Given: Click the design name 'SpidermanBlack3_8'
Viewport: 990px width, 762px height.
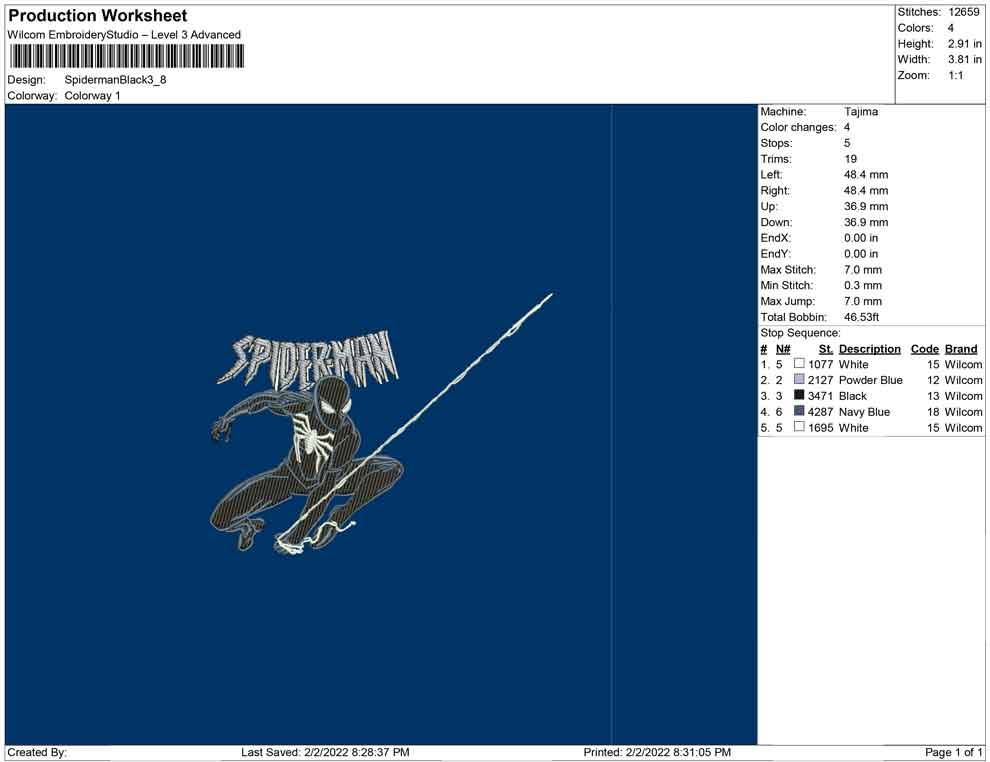Looking at the screenshot, I should click(116, 80).
